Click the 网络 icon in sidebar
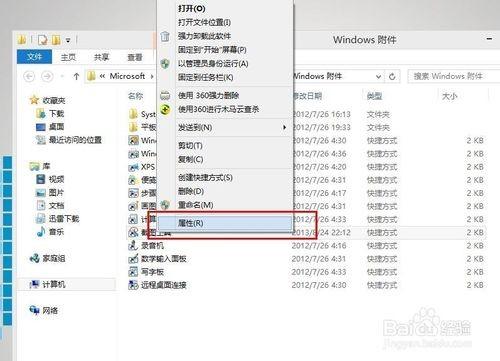The height and width of the screenshot is (361, 500). coord(34,310)
